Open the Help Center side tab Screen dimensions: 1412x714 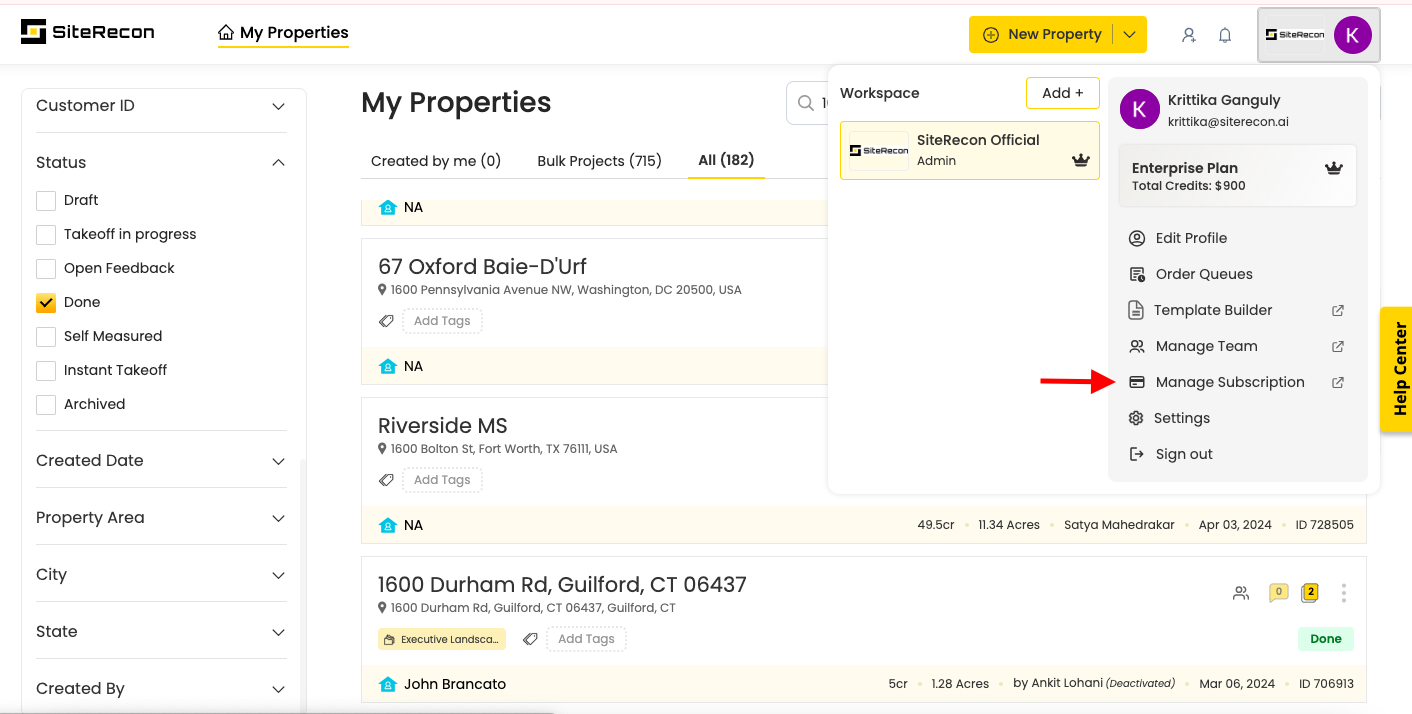(1398, 369)
